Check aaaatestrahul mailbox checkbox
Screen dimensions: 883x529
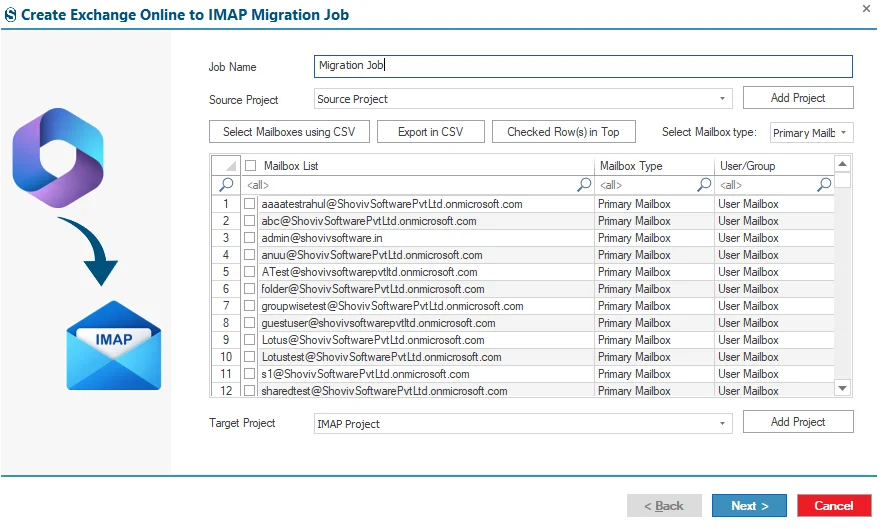(x=249, y=204)
